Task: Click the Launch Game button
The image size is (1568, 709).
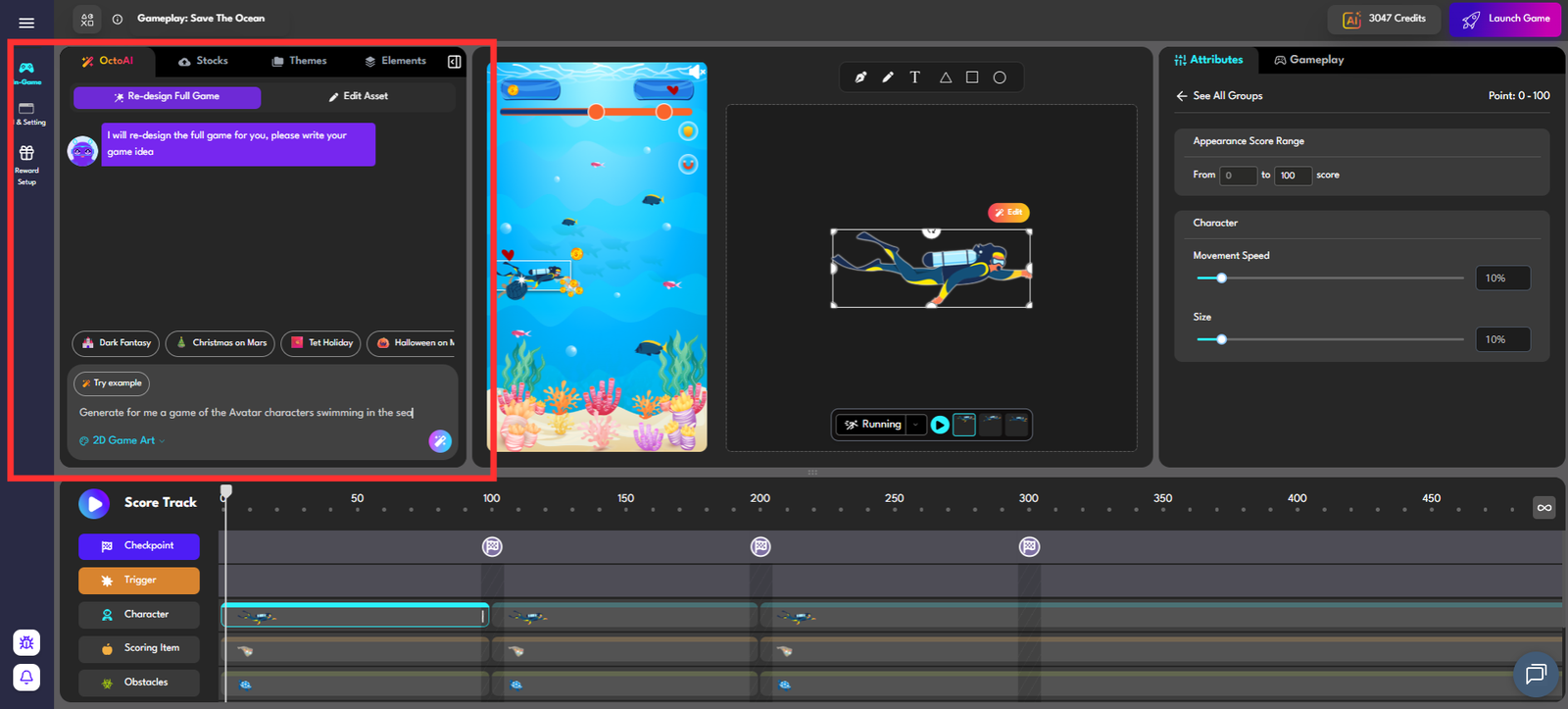Action: [1505, 19]
